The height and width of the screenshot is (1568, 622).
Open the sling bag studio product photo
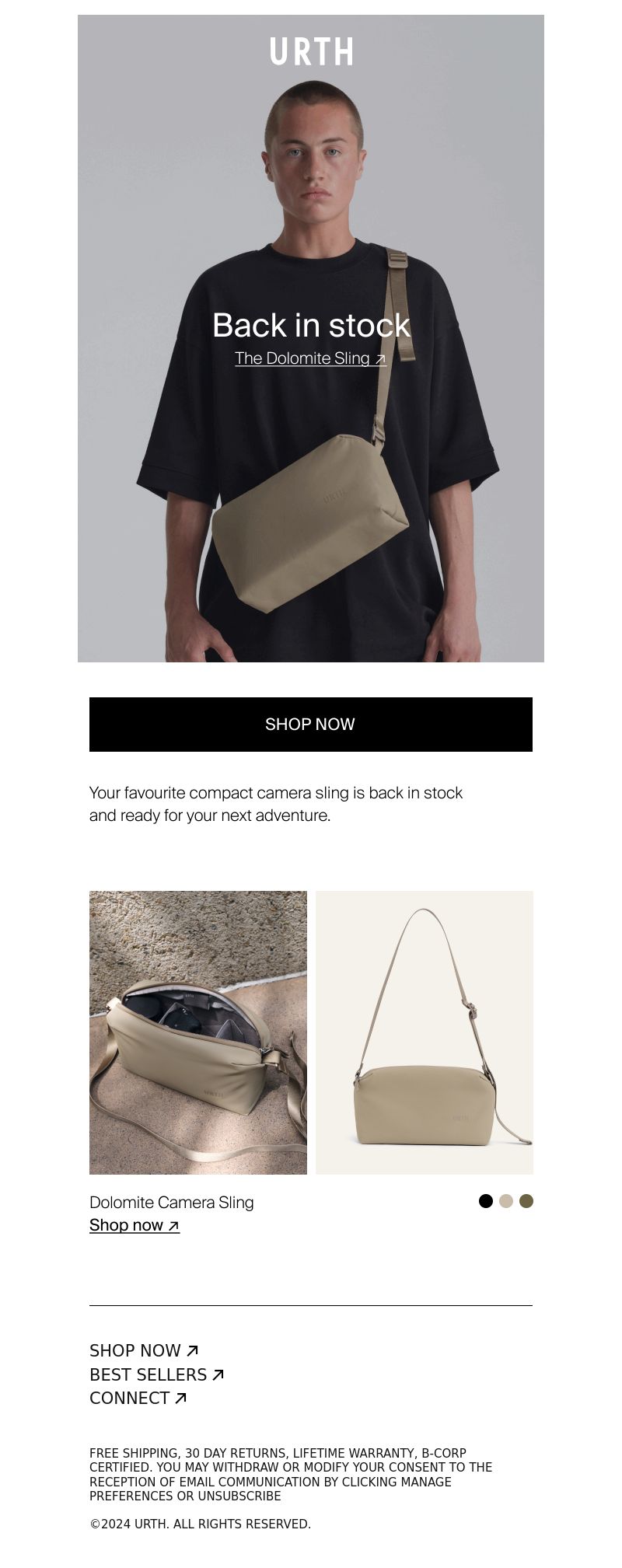425,1032
